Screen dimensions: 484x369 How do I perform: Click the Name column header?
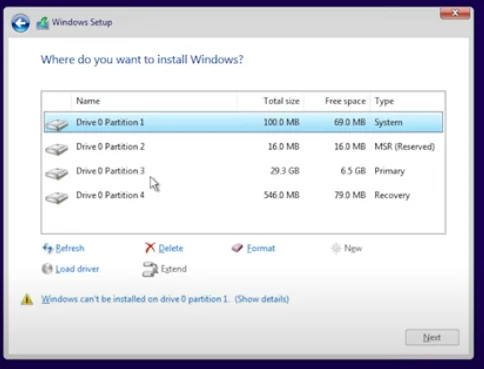(154, 101)
